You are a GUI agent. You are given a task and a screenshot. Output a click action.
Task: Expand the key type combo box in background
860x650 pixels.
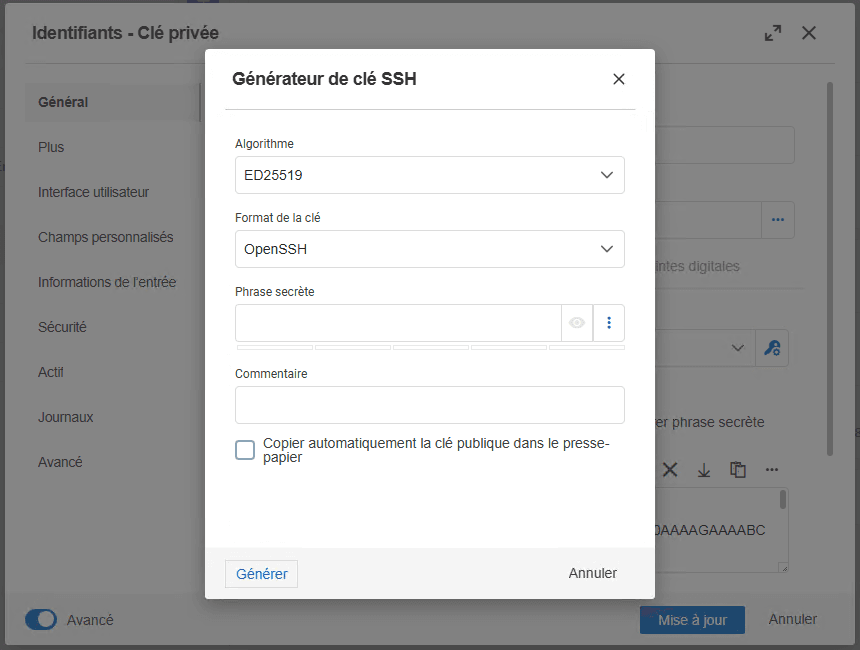(x=738, y=347)
